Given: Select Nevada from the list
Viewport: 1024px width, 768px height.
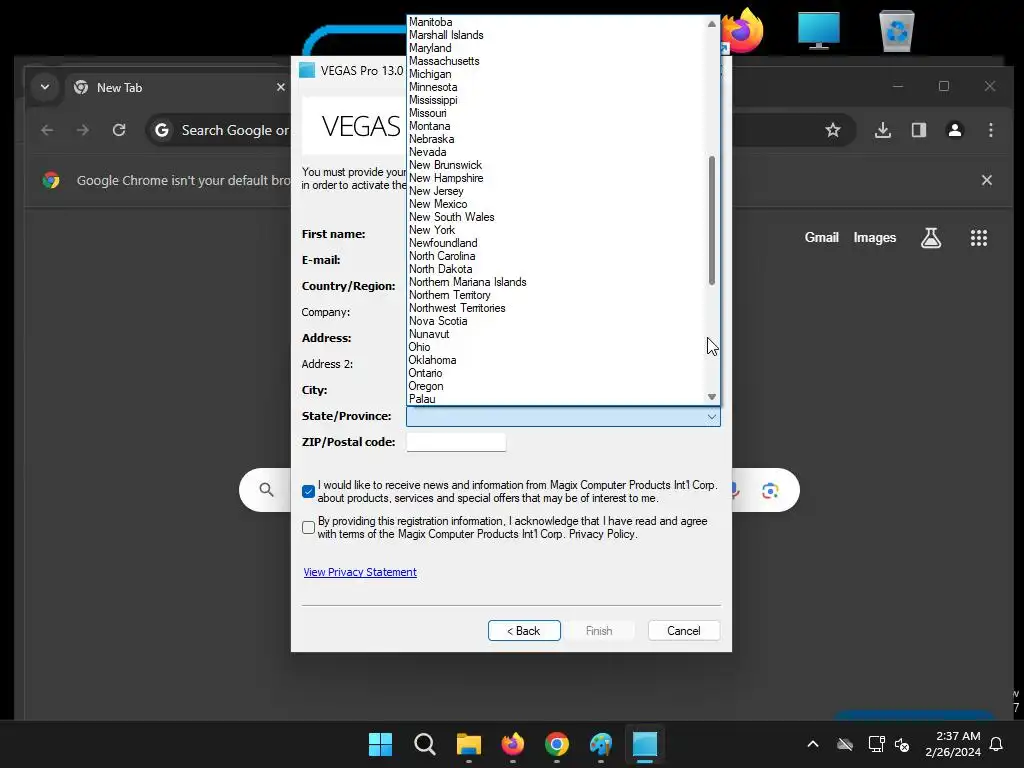Looking at the screenshot, I should tap(428, 152).
